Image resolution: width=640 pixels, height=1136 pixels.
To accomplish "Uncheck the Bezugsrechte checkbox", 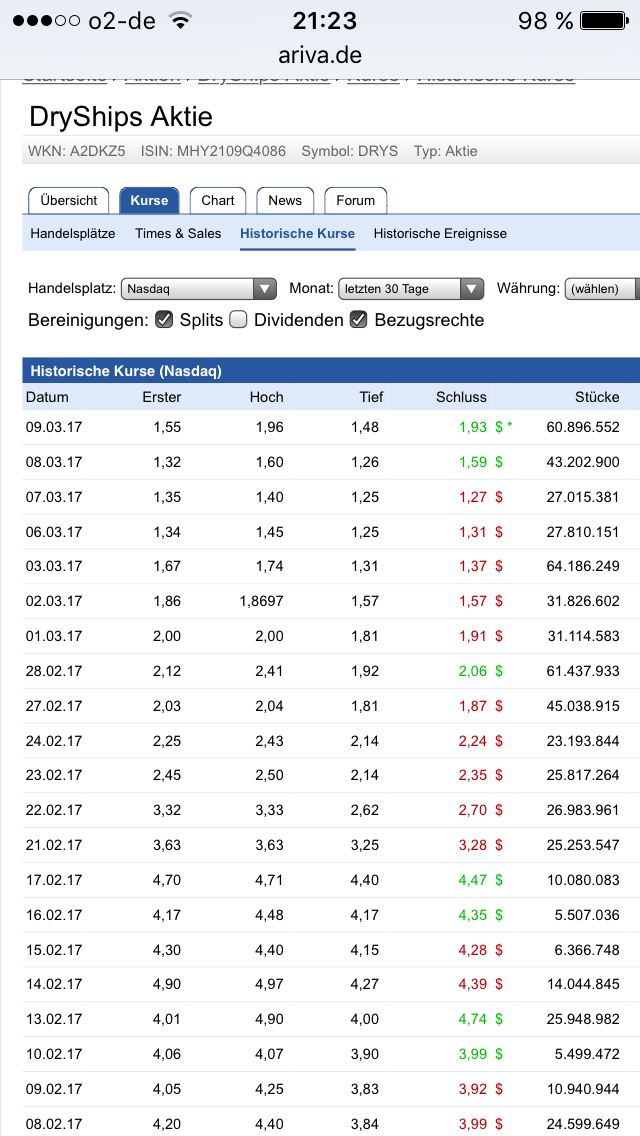I will click(x=359, y=320).
